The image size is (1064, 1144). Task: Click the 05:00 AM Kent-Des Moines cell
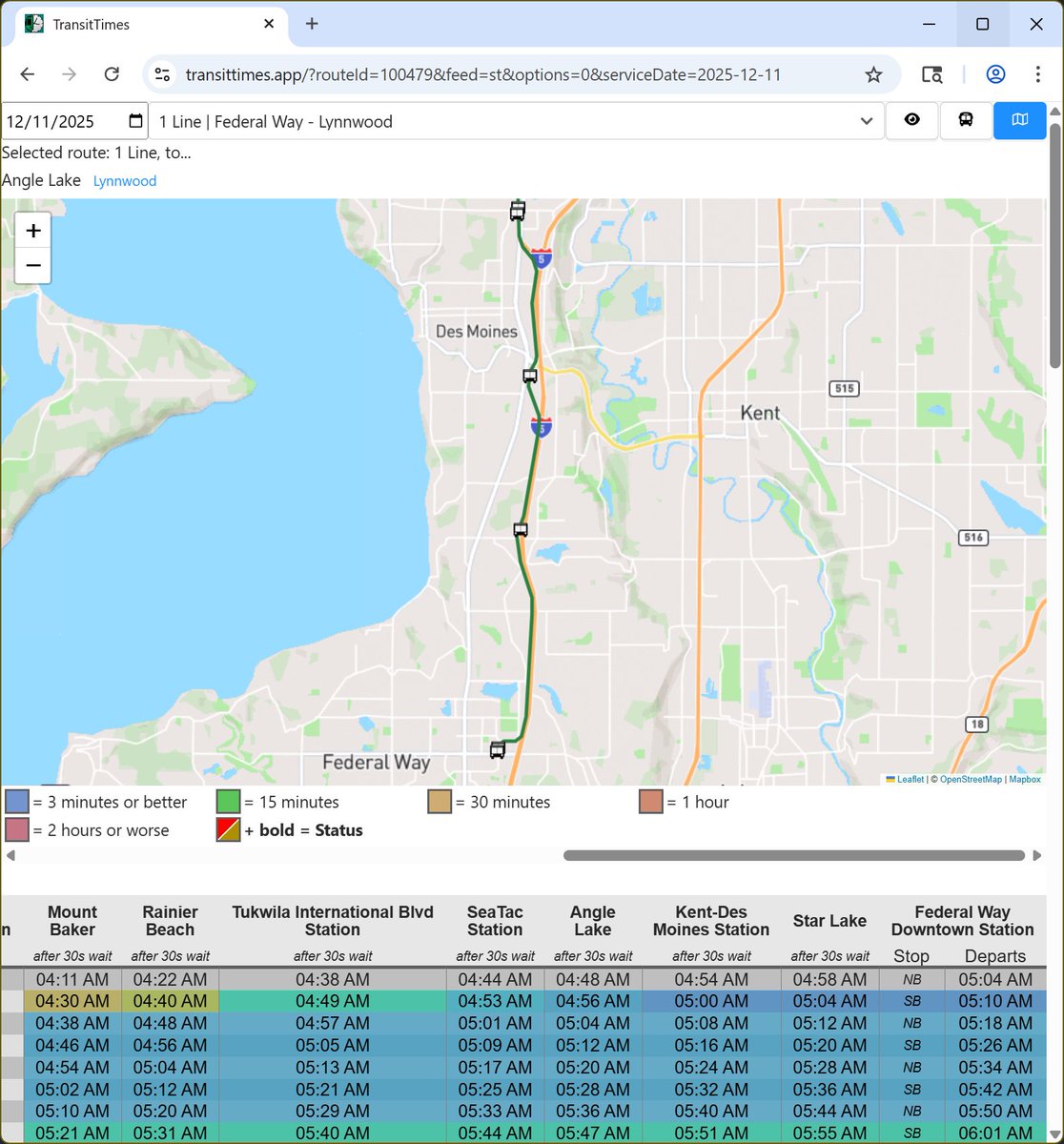pyautogui.click(x=711, y=1001)
